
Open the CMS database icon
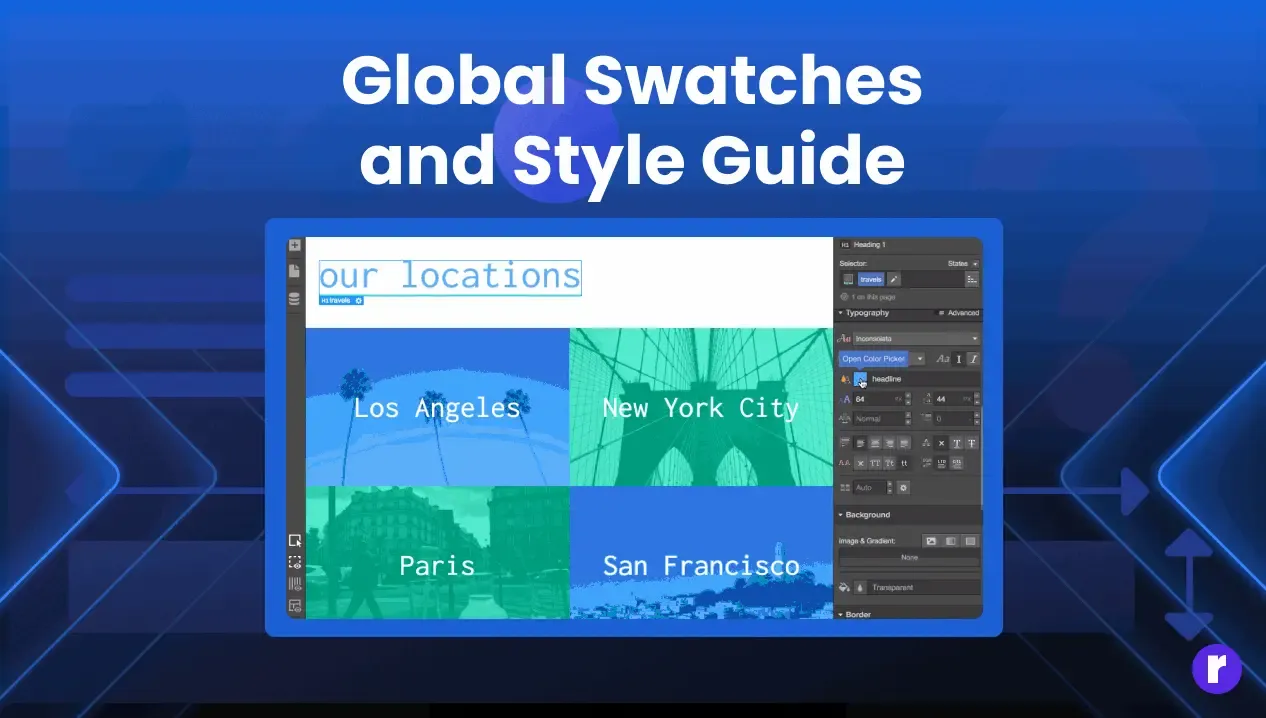pyautogui.click(x=294, y=299)
